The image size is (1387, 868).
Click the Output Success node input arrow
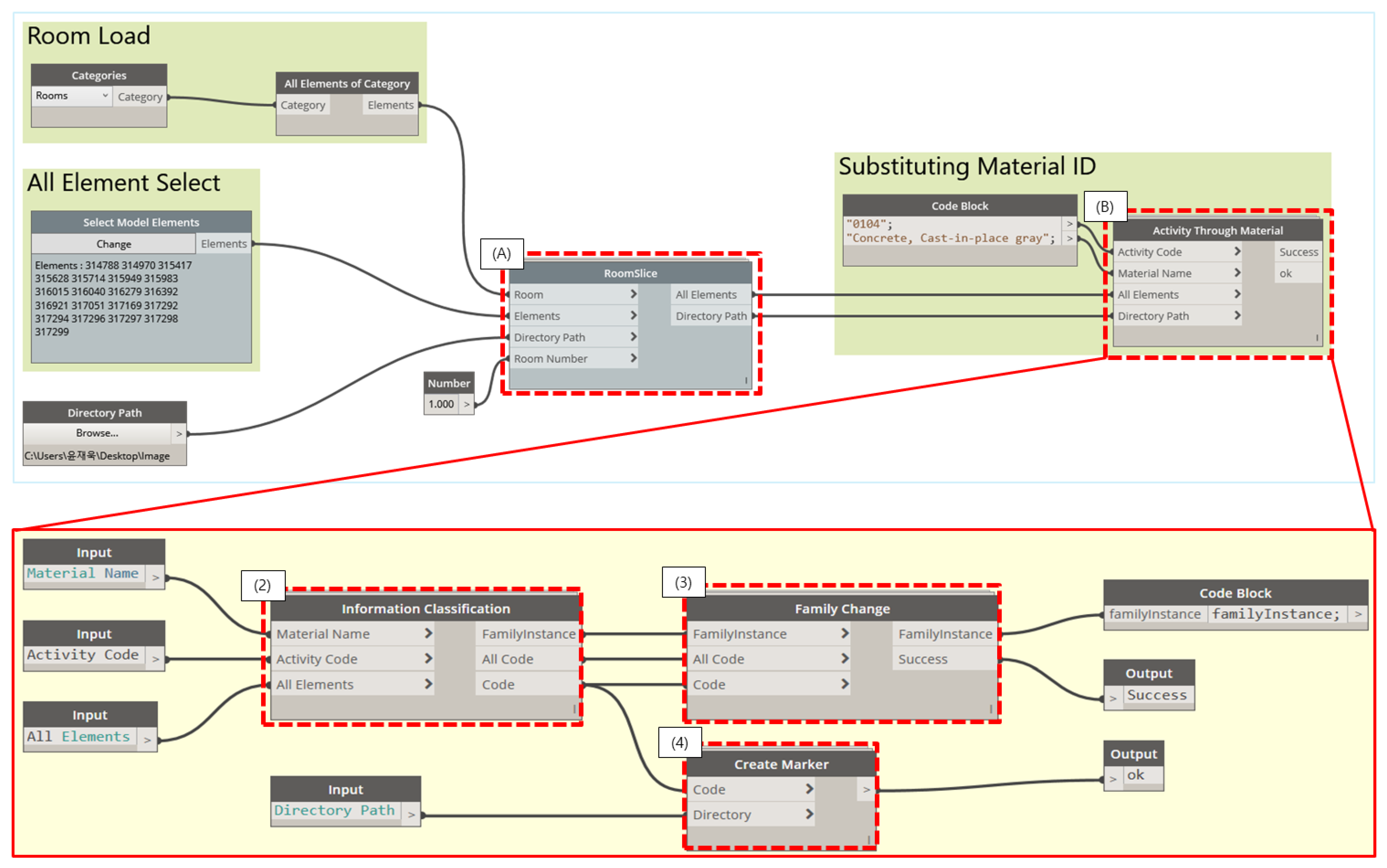(1113, 699)
